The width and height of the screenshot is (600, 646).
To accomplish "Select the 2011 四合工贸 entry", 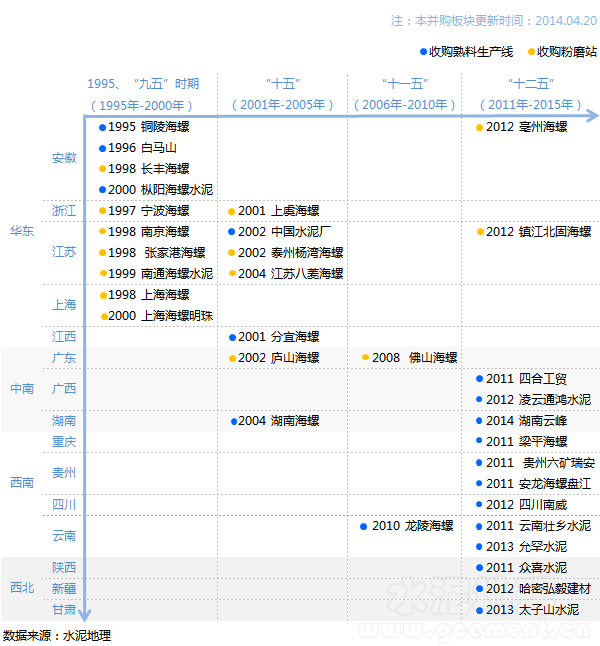I will 522,379.
